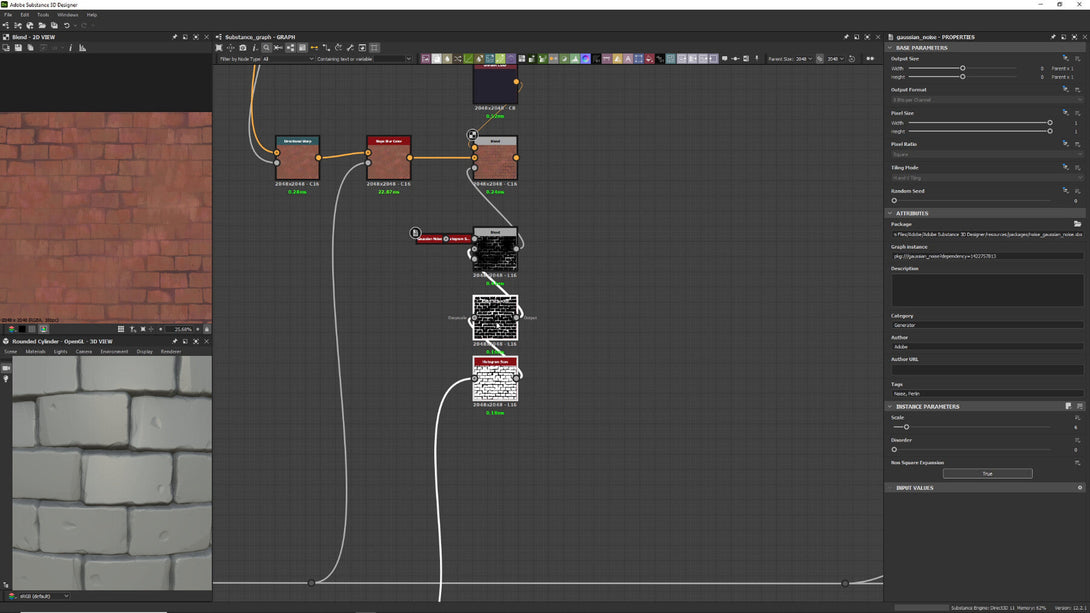
Task: Click the pink letter A node icon
Action: pos(628,59)
